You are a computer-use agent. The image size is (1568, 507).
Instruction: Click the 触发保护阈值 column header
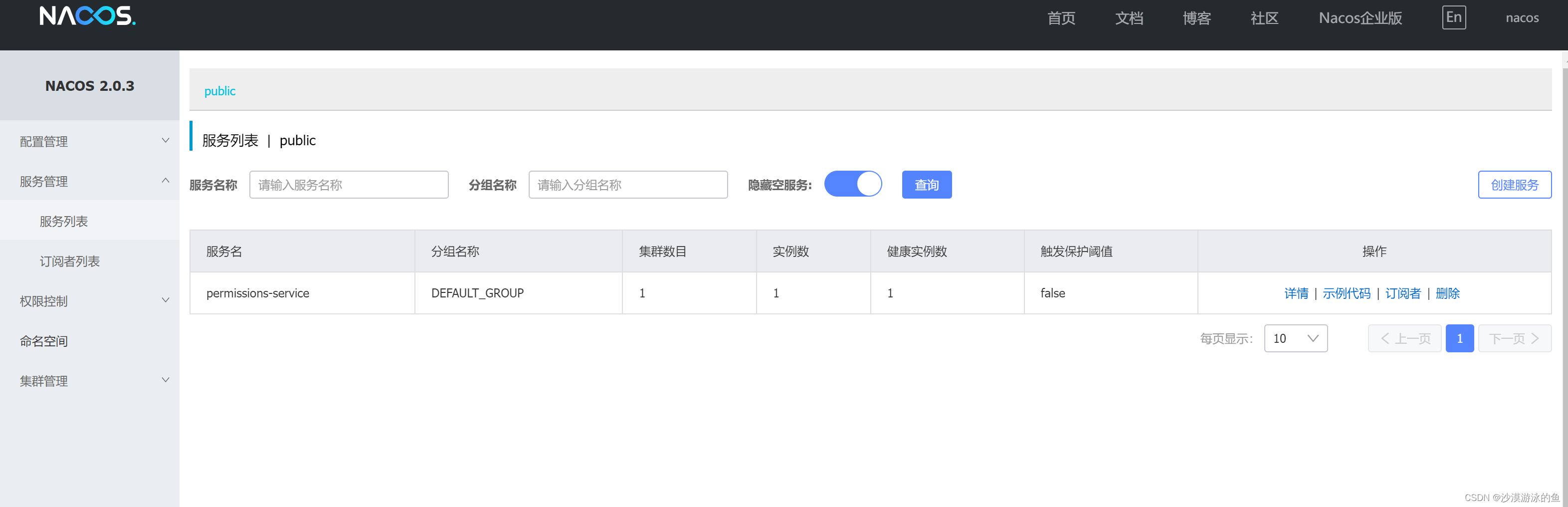click(1111, 251)
